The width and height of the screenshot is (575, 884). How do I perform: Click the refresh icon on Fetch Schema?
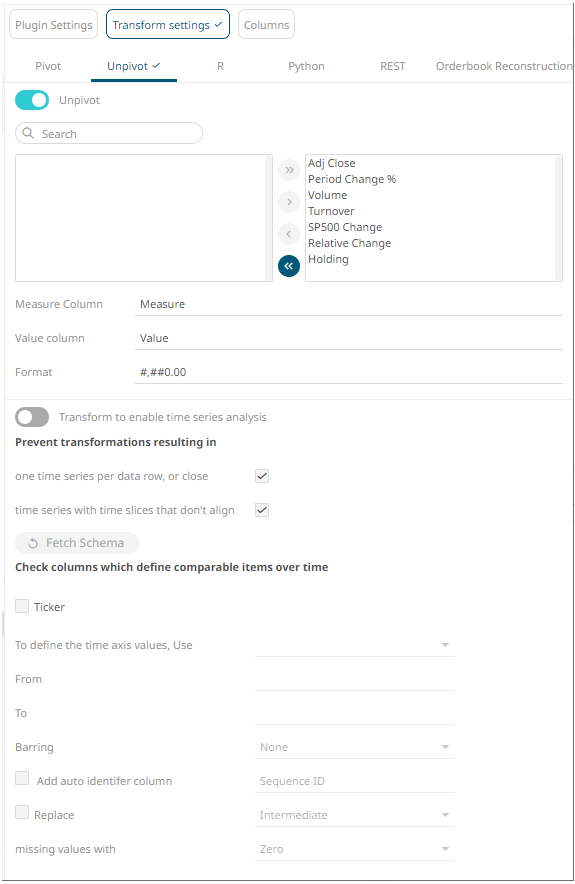33,543
